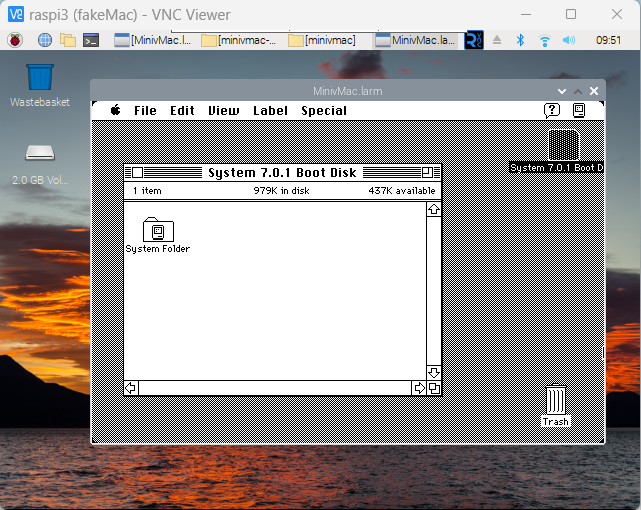This screenshot has width=641, height=510.
Task: Open the web browser globe icon
Action: (45, 40)
